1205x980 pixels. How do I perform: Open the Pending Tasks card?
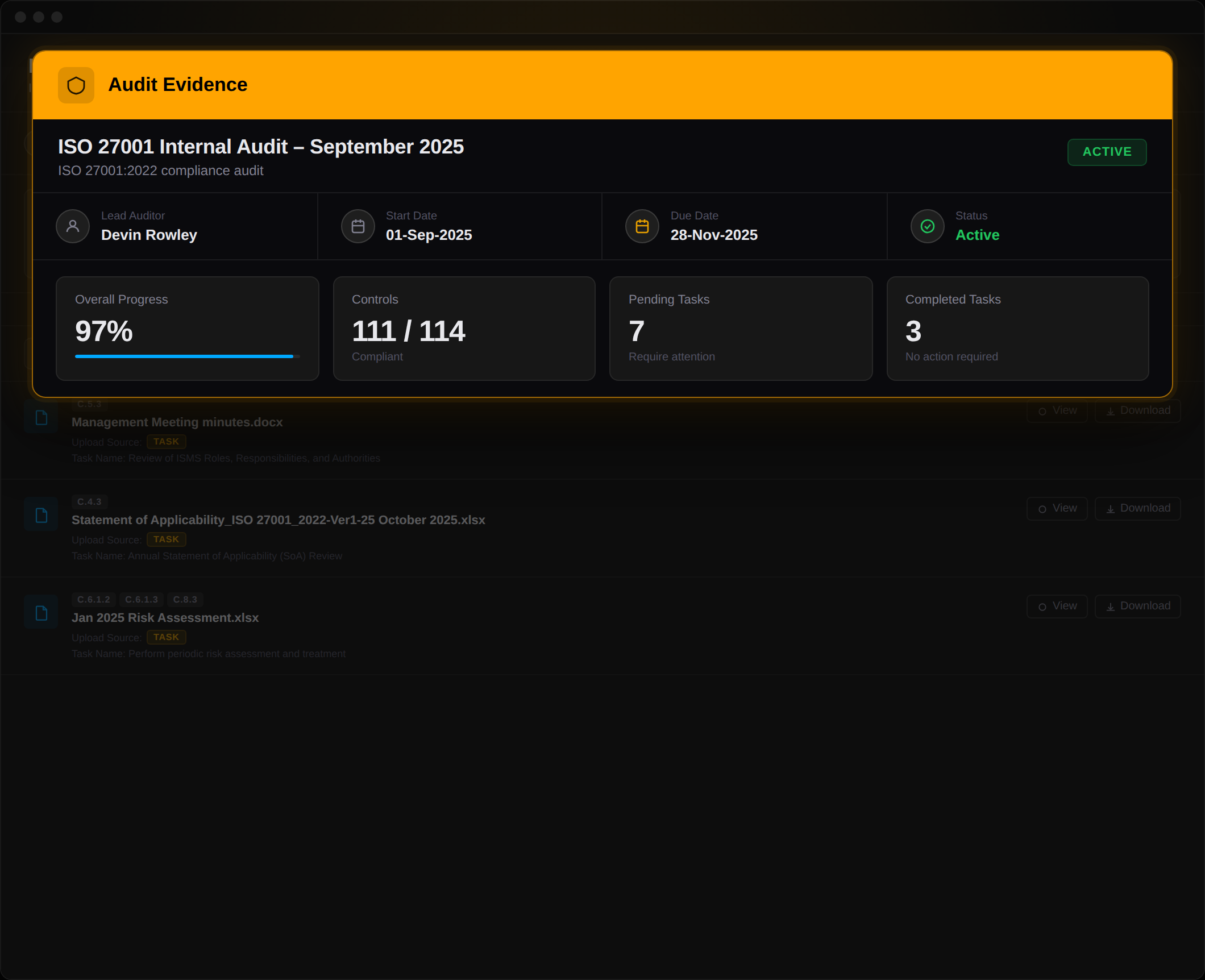click(740, 329)
